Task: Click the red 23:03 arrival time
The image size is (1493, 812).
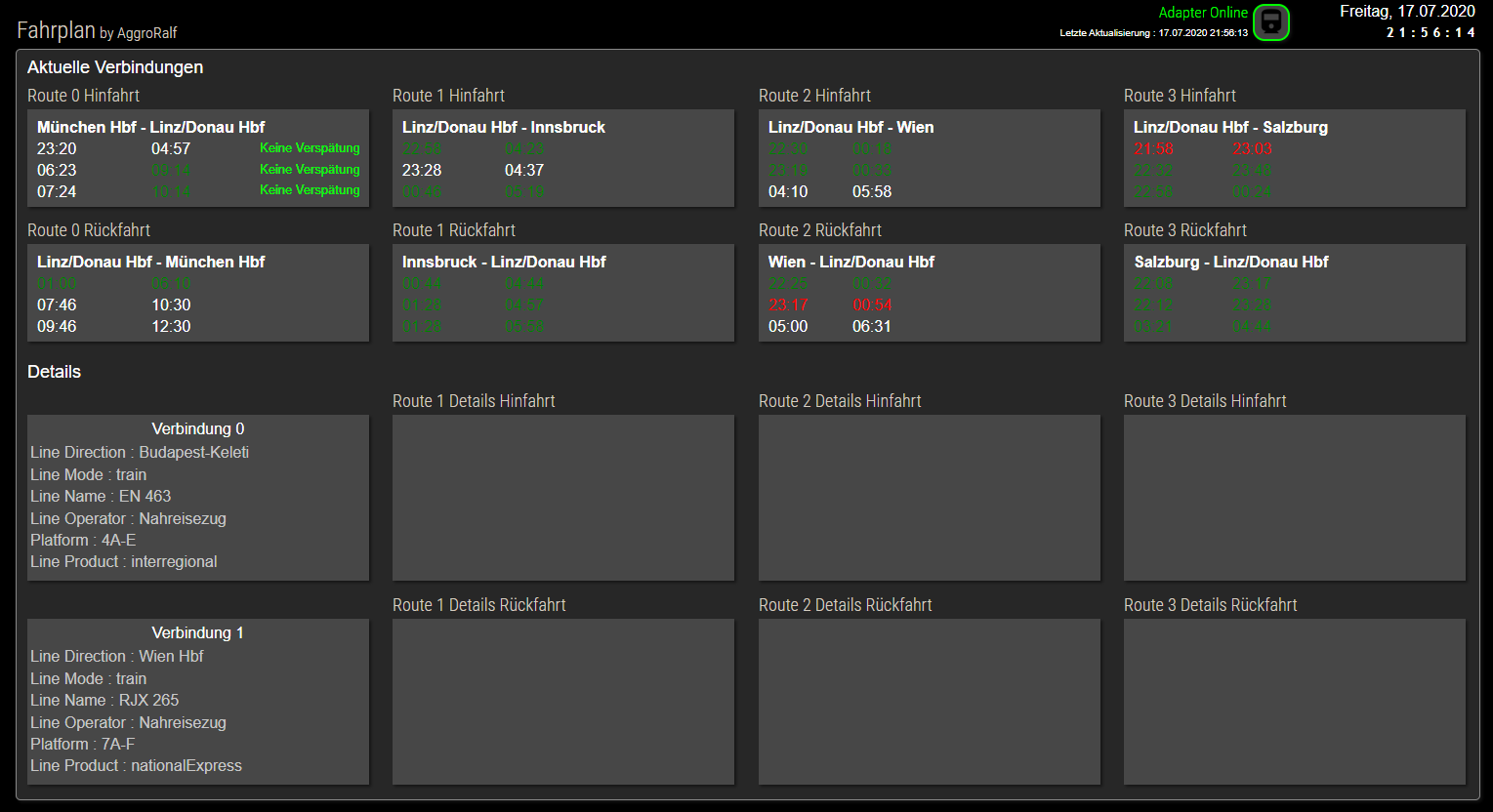Action: pos(1252,148)
